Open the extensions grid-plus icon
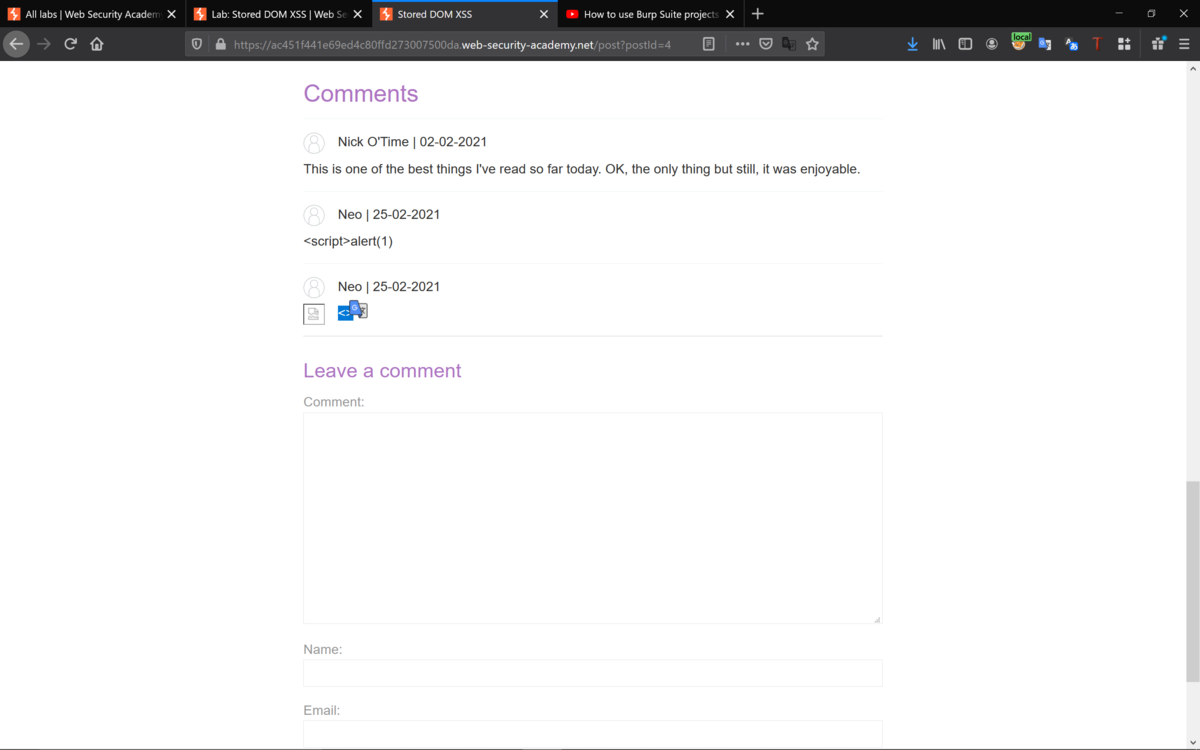This screenshot has height=750, width=1200. [x=1124, y=44]
